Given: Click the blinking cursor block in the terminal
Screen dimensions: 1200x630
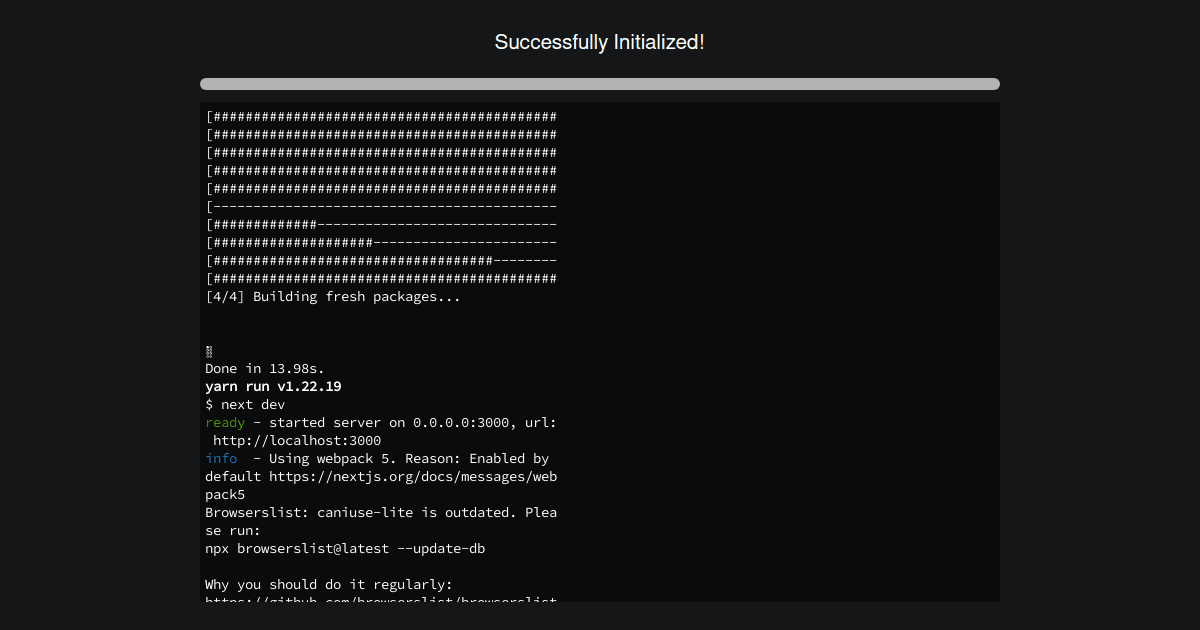Looking at the screenshot, I should pyautogui.click(x=208, y=351).
